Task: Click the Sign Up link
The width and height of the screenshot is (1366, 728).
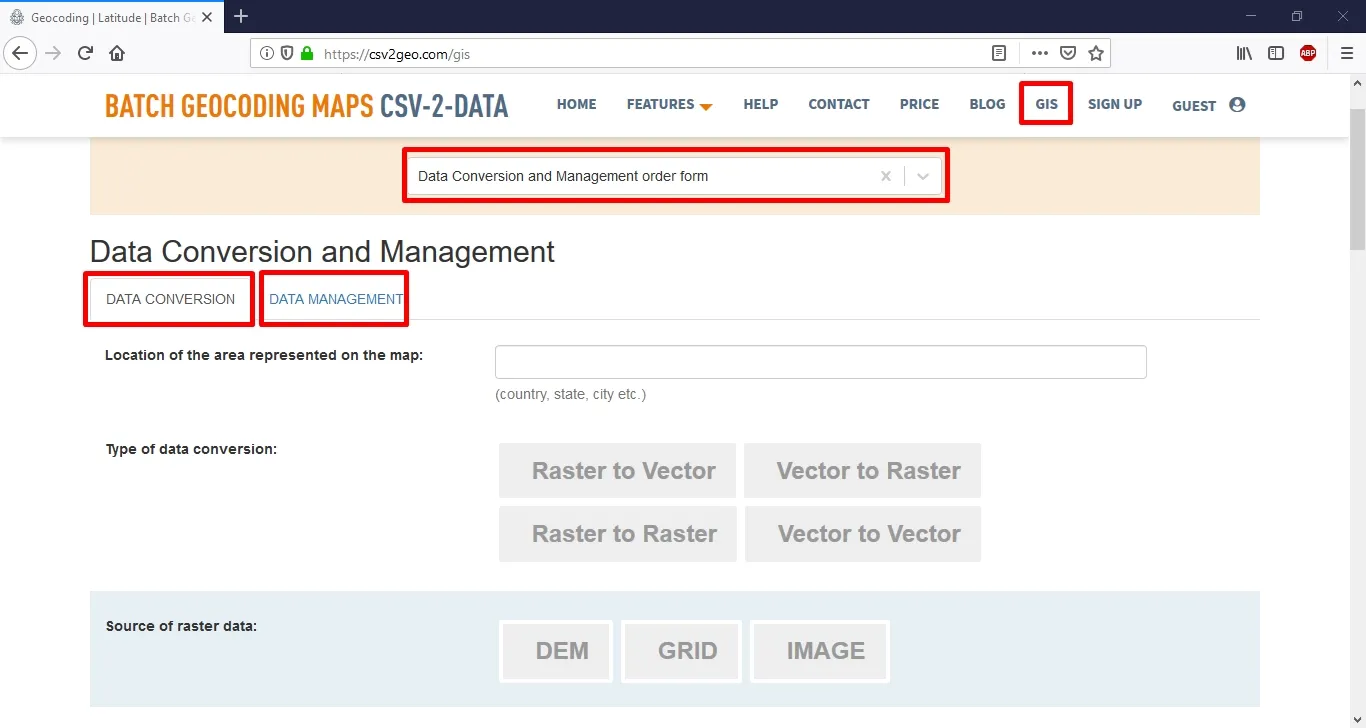Action: [1114, 104]
